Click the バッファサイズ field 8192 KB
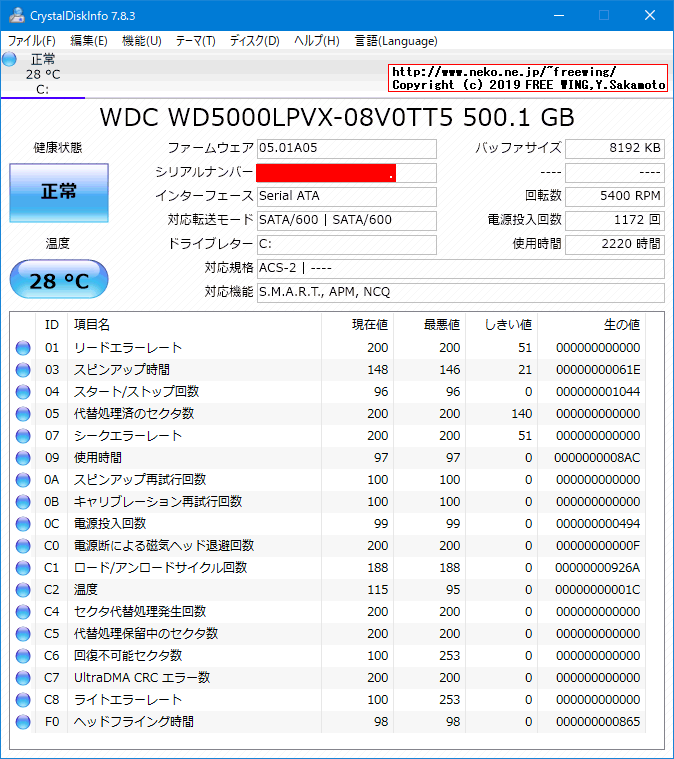 click(615, 149)
